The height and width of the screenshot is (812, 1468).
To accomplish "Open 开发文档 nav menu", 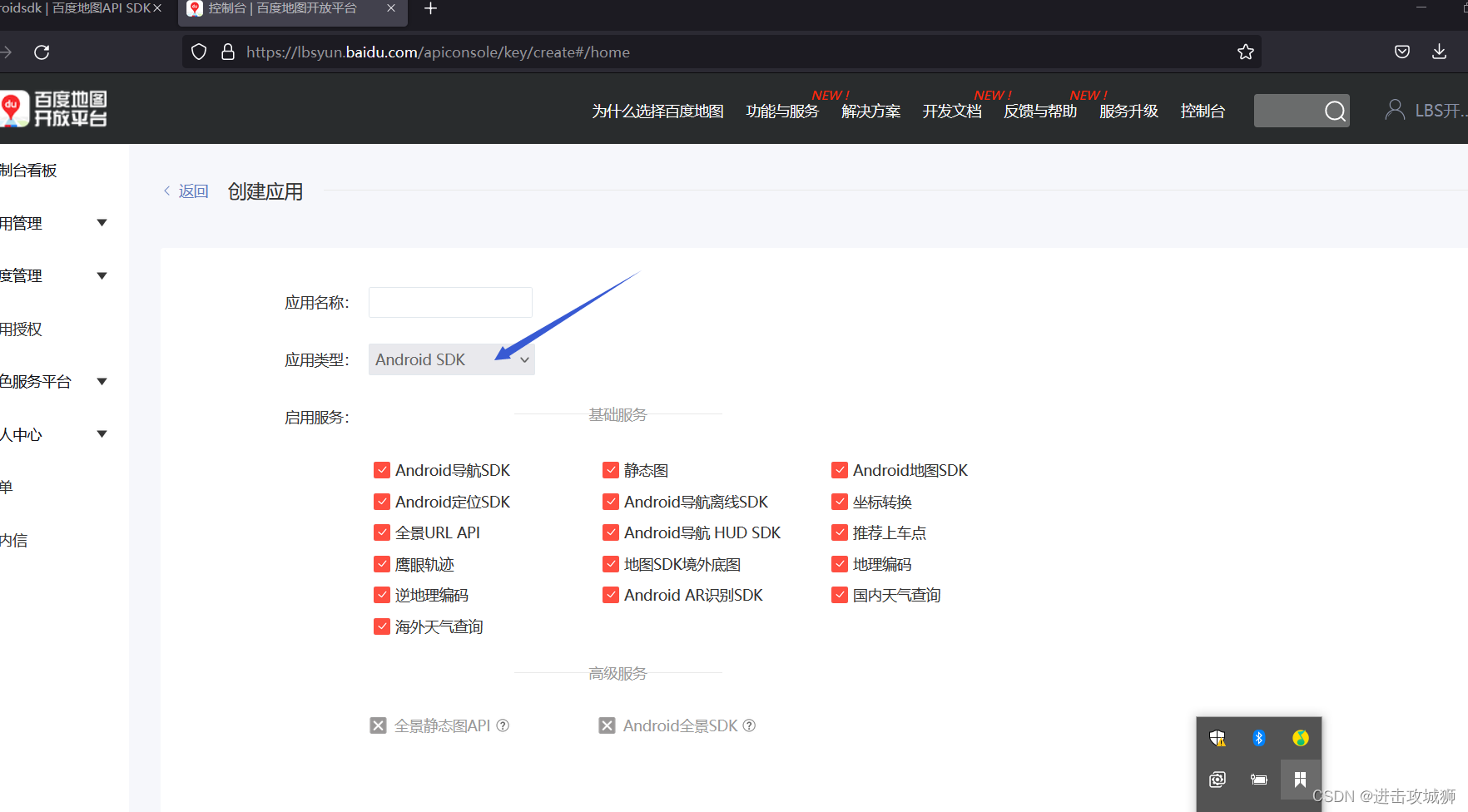I will point(952,111).
